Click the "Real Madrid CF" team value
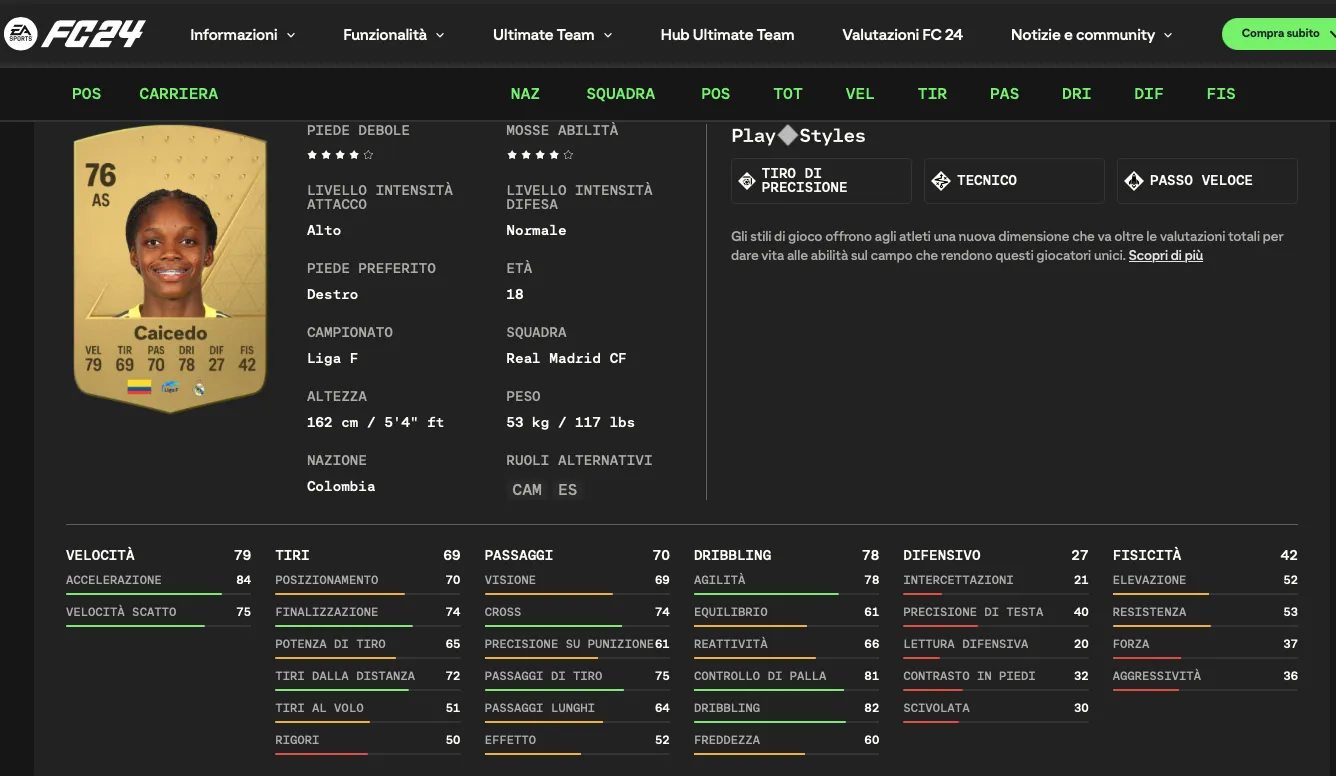Image resolution: width=1336 pixels, height=776 pixels. [x=566, y=358]
